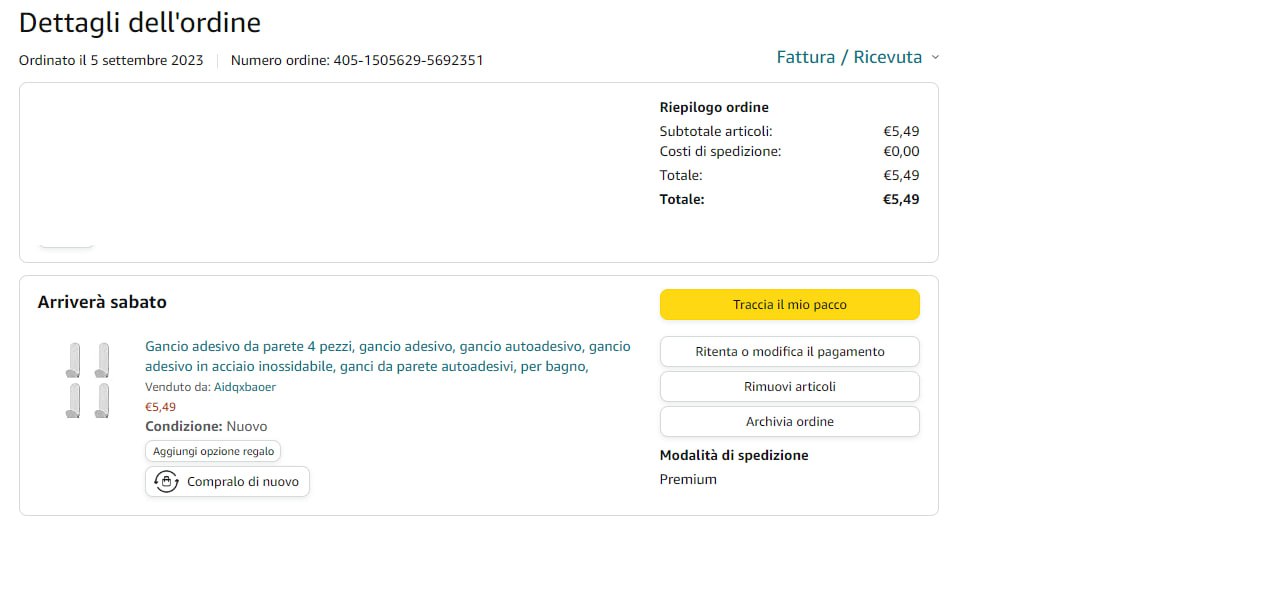Screen dimensions: 1266x602
Task: Click the Dettagli dell'ordine page title
Action: pos(140,22)
